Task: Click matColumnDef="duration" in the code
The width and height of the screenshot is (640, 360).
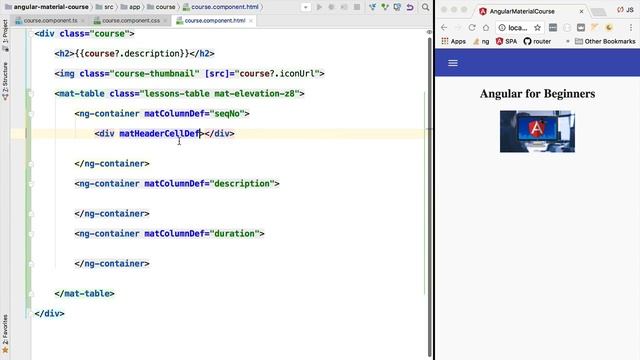Action: pos(202,233)
